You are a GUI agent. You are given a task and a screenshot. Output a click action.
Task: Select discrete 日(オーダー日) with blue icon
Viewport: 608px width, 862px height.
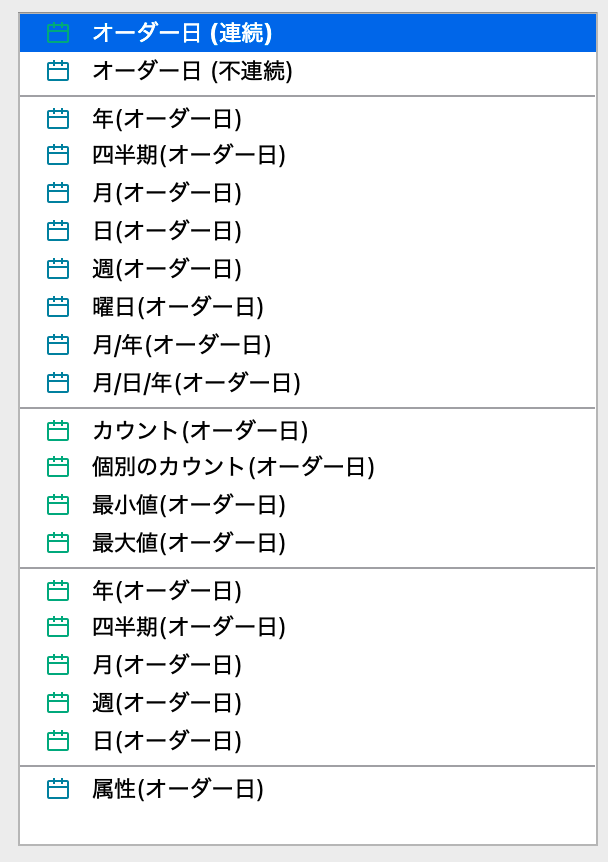click(x=167, y=231)
